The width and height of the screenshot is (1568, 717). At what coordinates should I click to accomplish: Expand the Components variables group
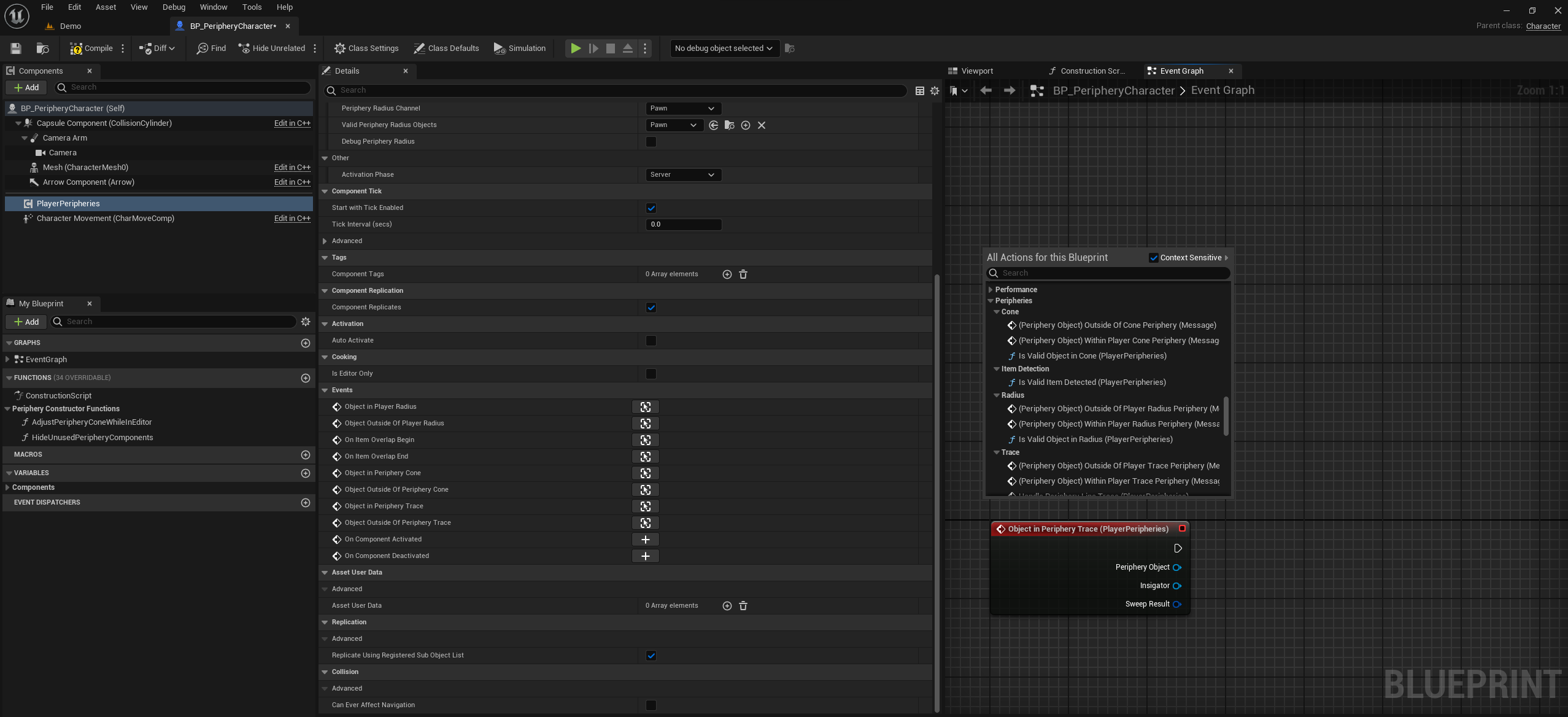pos(7,487)
